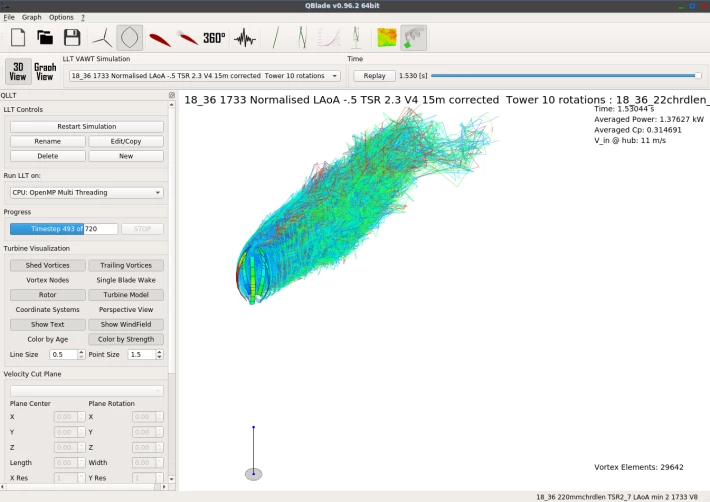710x502 pixels.
Task: Enable Vortex Nodes display
Action: point(48,280)
